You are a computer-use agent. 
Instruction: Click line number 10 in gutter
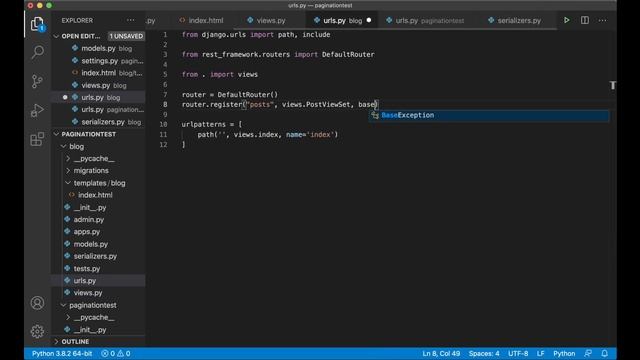[163, 124]
